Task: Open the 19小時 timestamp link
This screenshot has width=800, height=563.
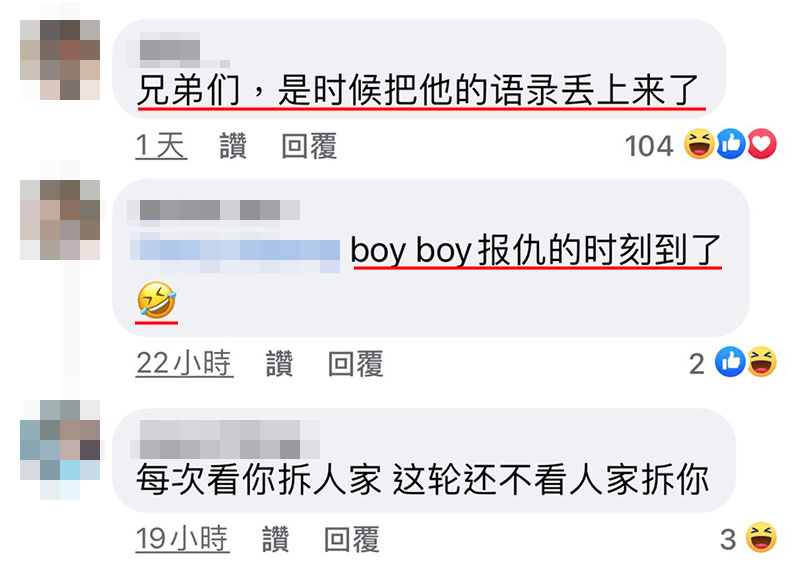Action: tap(182, 539)
